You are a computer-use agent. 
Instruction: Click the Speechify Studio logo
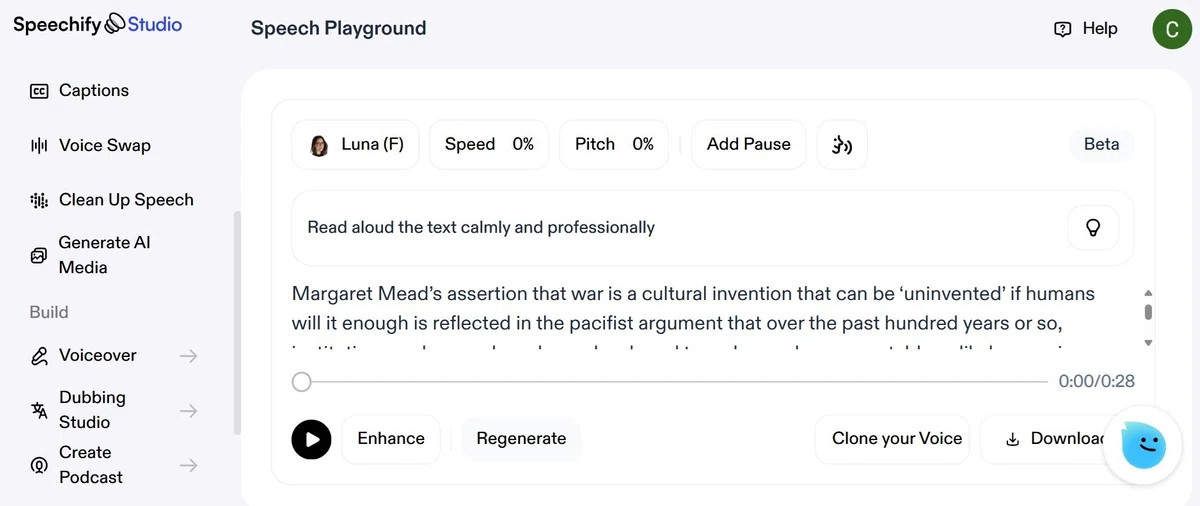click(x=97, y=24)
